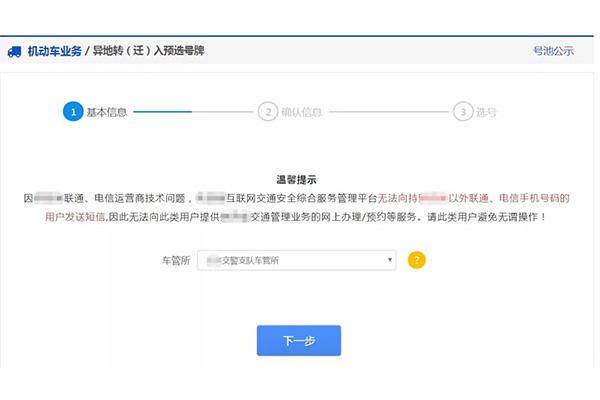Click the truck icon beside 机动车业务
The image size is (600, 400).
point(15,51)
